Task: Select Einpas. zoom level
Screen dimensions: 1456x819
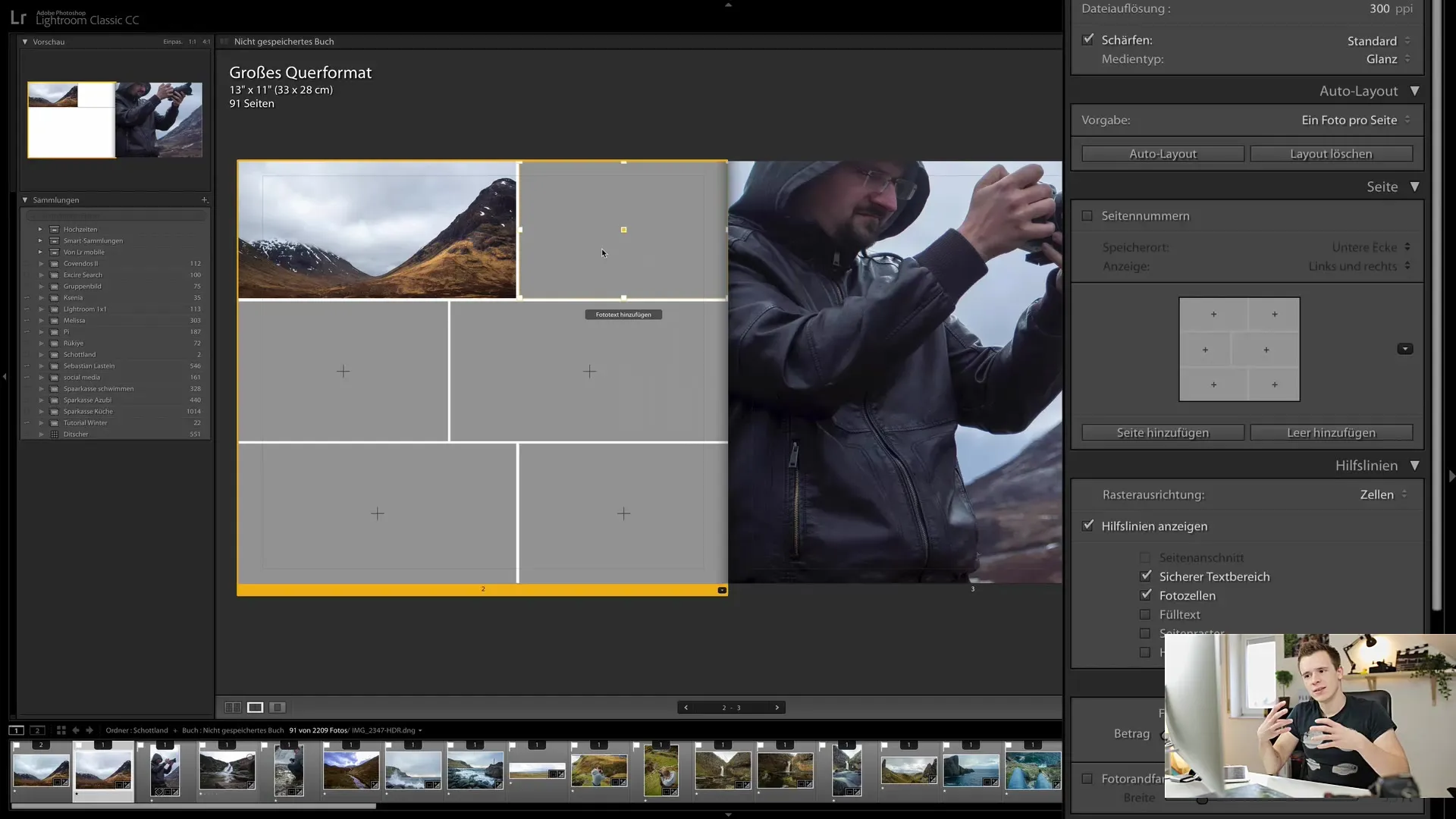Action: click(x=173, y=42)
